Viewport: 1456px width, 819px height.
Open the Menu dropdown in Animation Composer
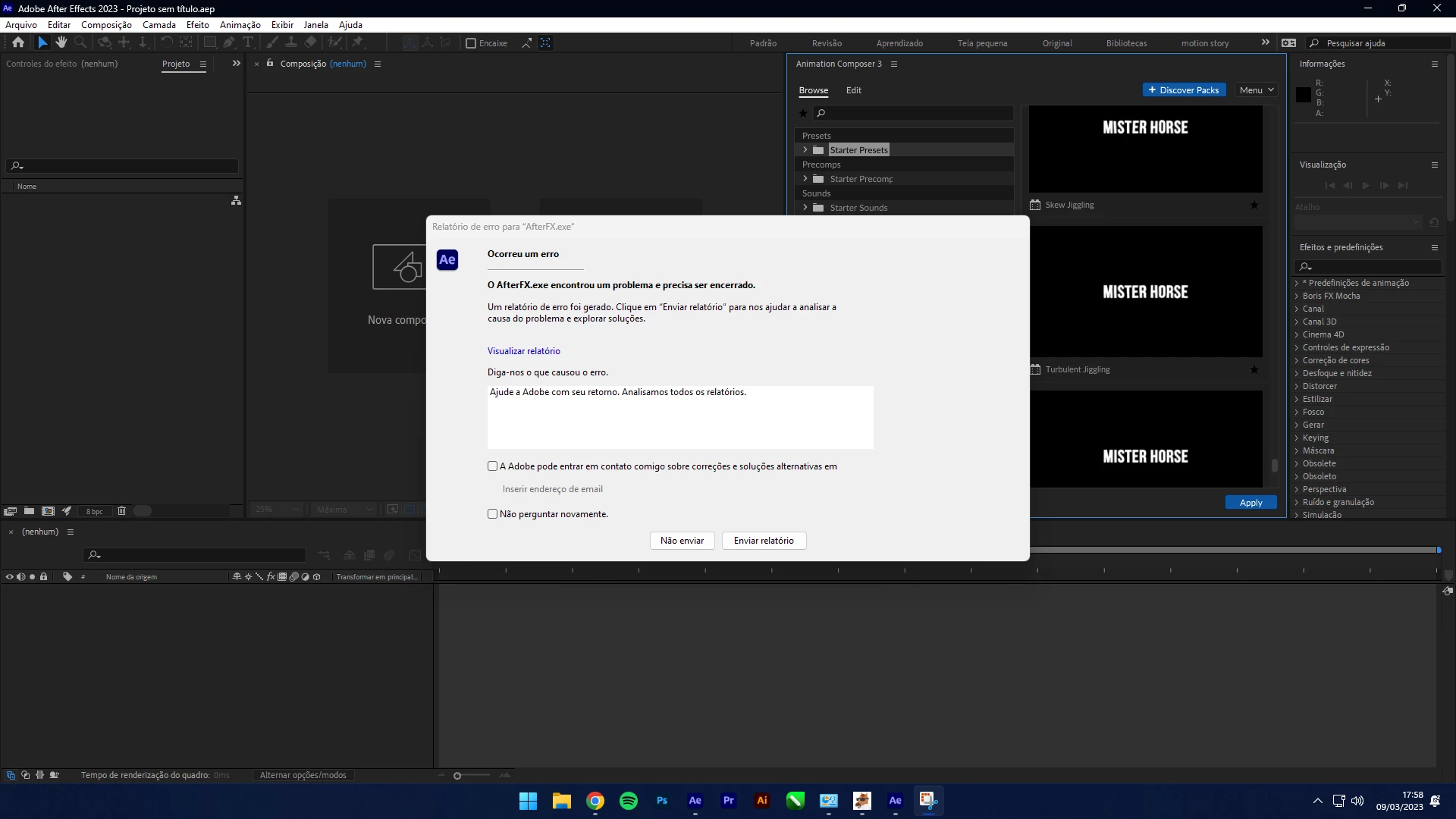(1257, 90)
